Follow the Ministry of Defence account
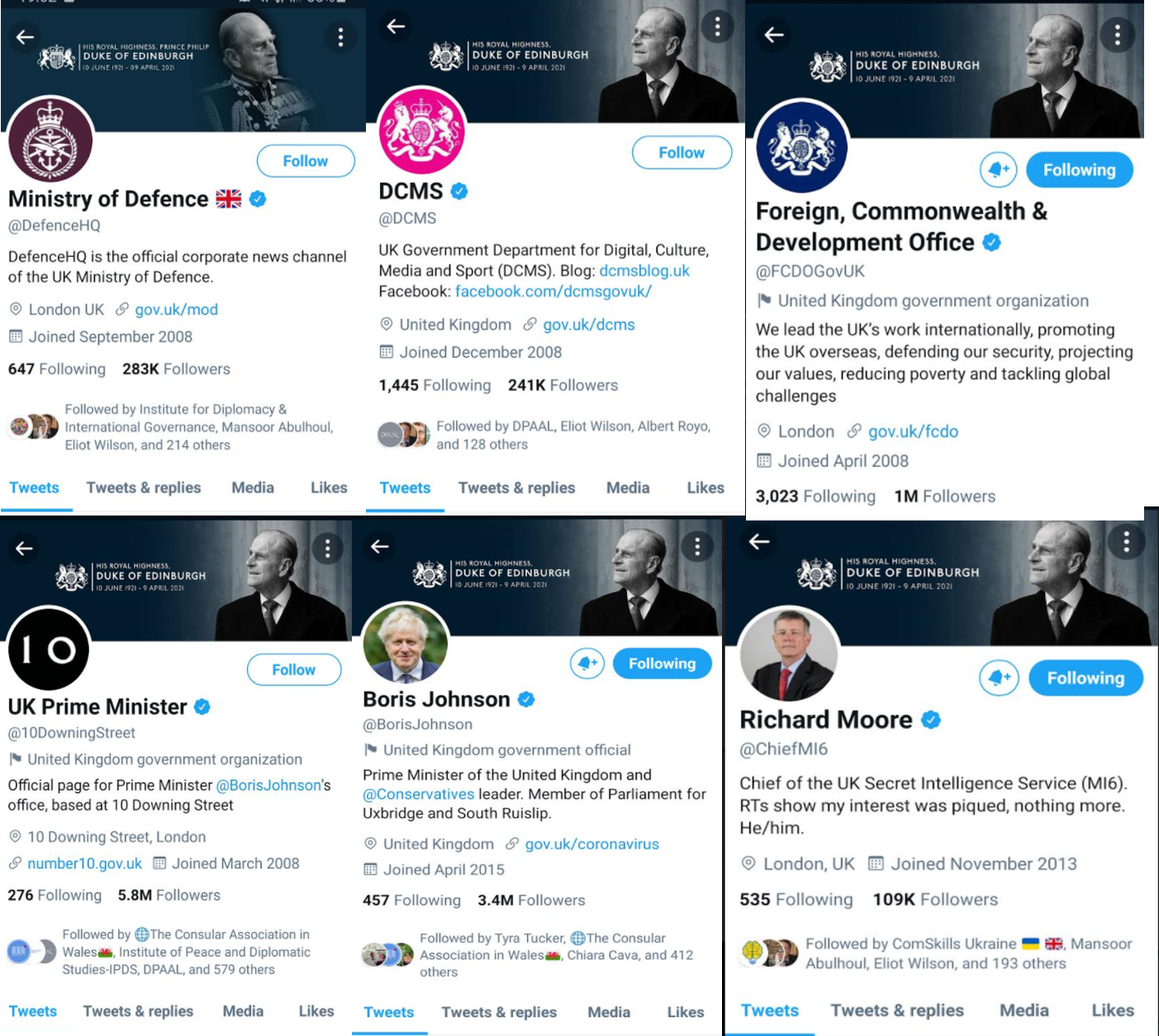1159x1036 pixels. [306, 161]
